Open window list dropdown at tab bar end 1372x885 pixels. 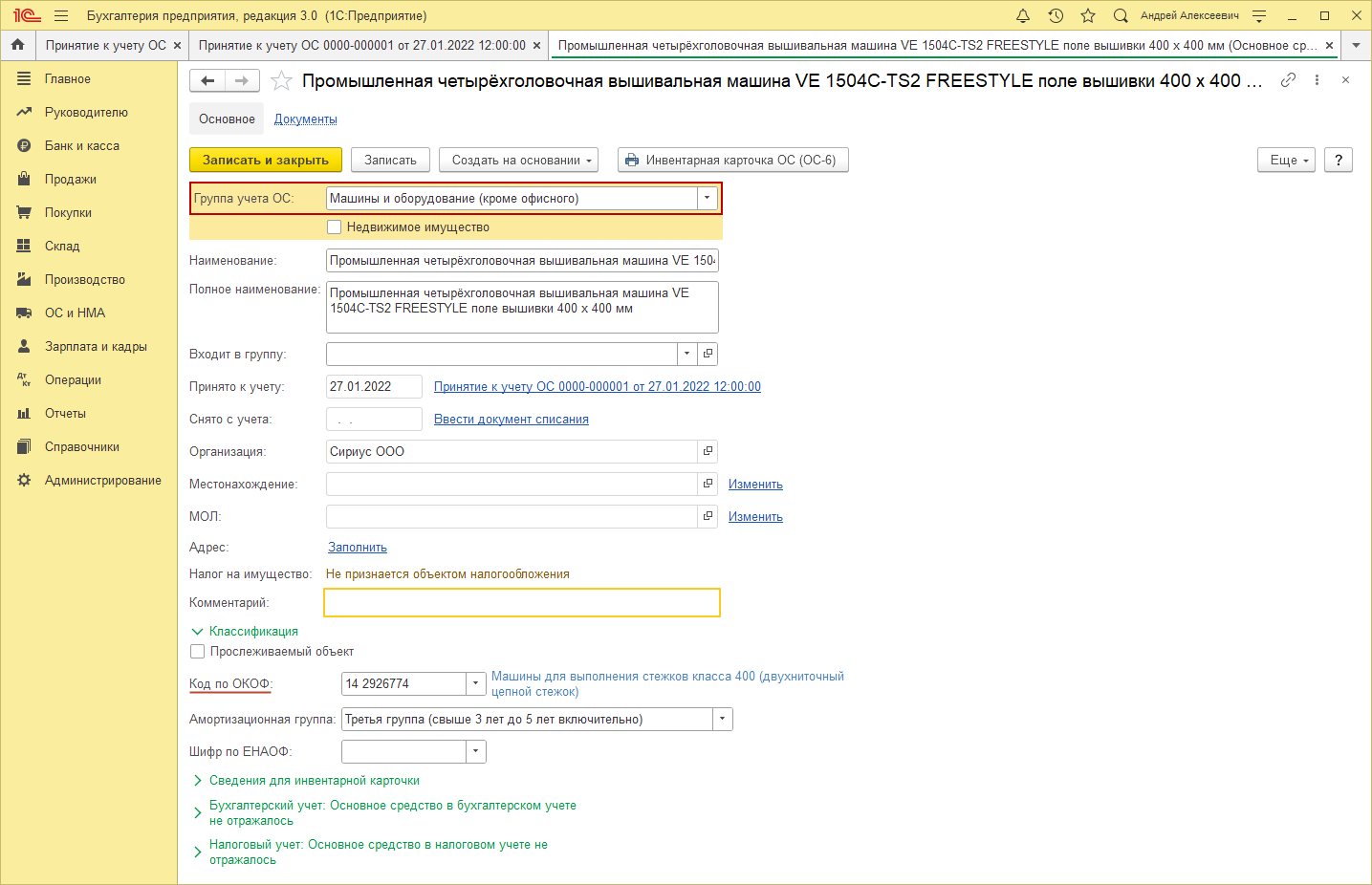click(x=1356, y=45)
